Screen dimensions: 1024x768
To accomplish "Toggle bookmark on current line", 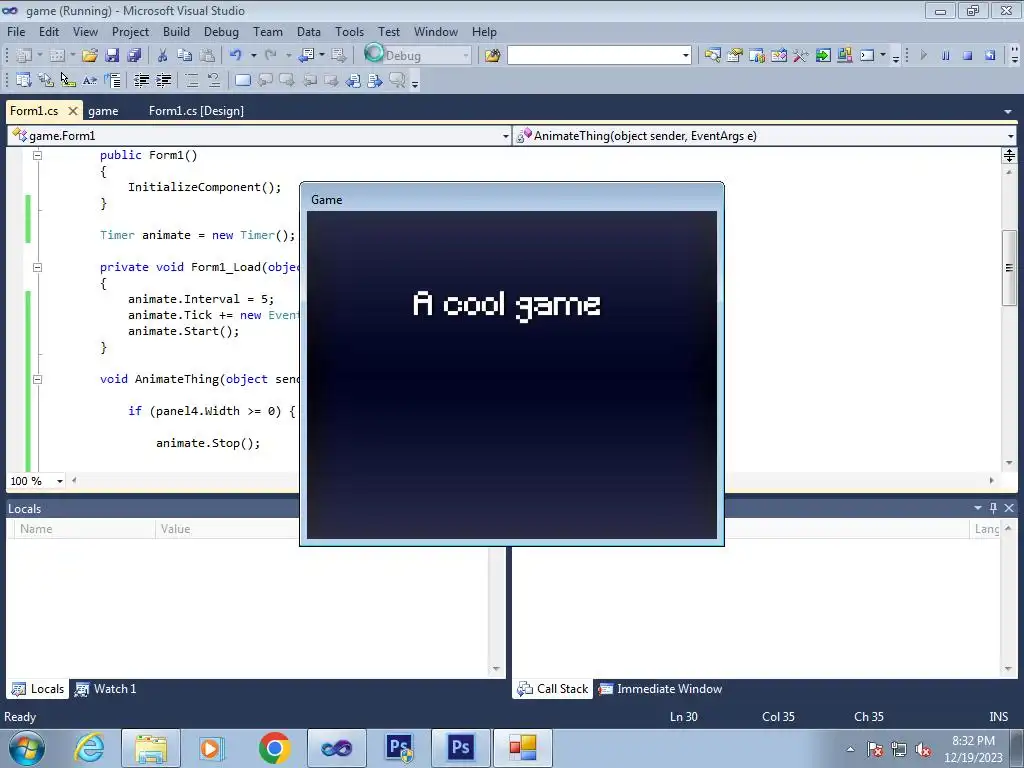I will coord(242,80).
